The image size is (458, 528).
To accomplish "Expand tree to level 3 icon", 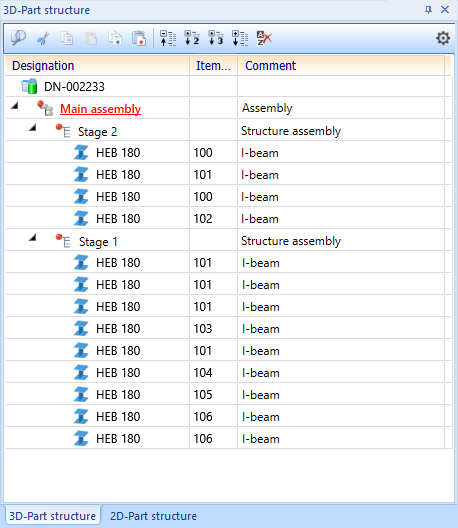I will point(216,38).
